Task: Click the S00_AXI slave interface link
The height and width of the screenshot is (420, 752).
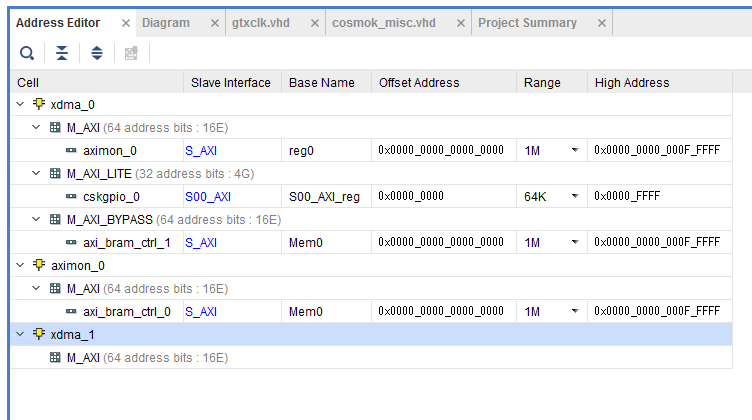Action: [x=208, y=197]
